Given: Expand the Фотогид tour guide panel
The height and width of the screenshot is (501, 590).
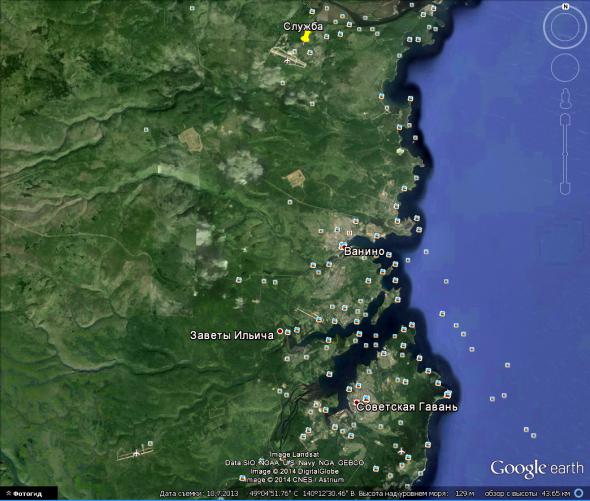Looking at the screenshot, I should click(28, 493).
